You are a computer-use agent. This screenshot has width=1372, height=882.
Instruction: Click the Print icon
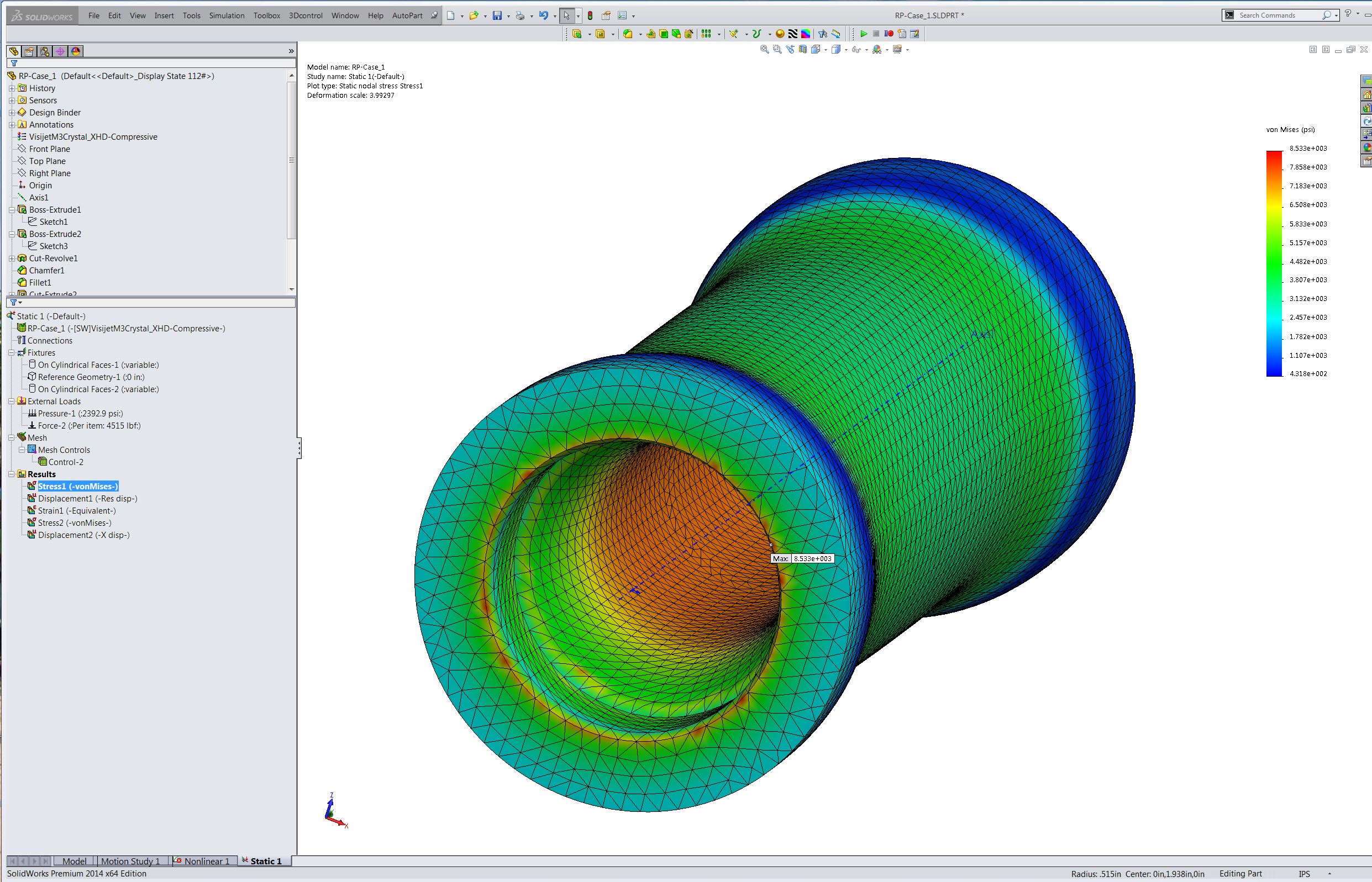click(x=520, y=15)
